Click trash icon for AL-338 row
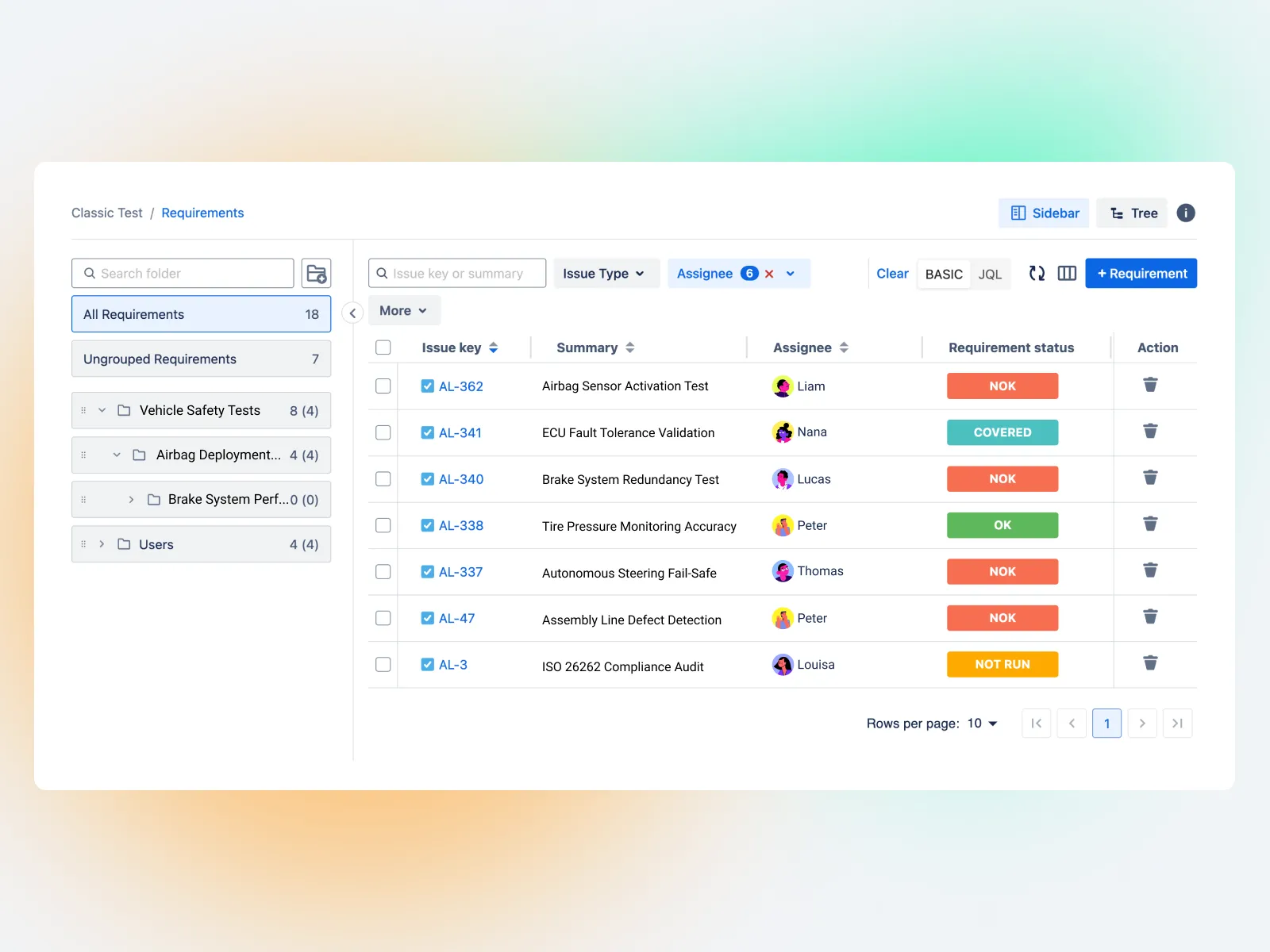The image size is (1270, 952). click(x=1150, y=524)
